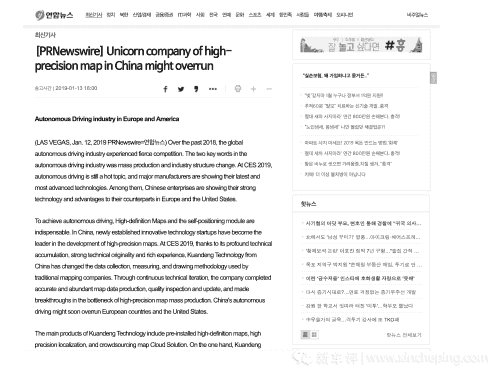Share the article on Twitter
Screen dimensions: 493x368
pos(181,89)
